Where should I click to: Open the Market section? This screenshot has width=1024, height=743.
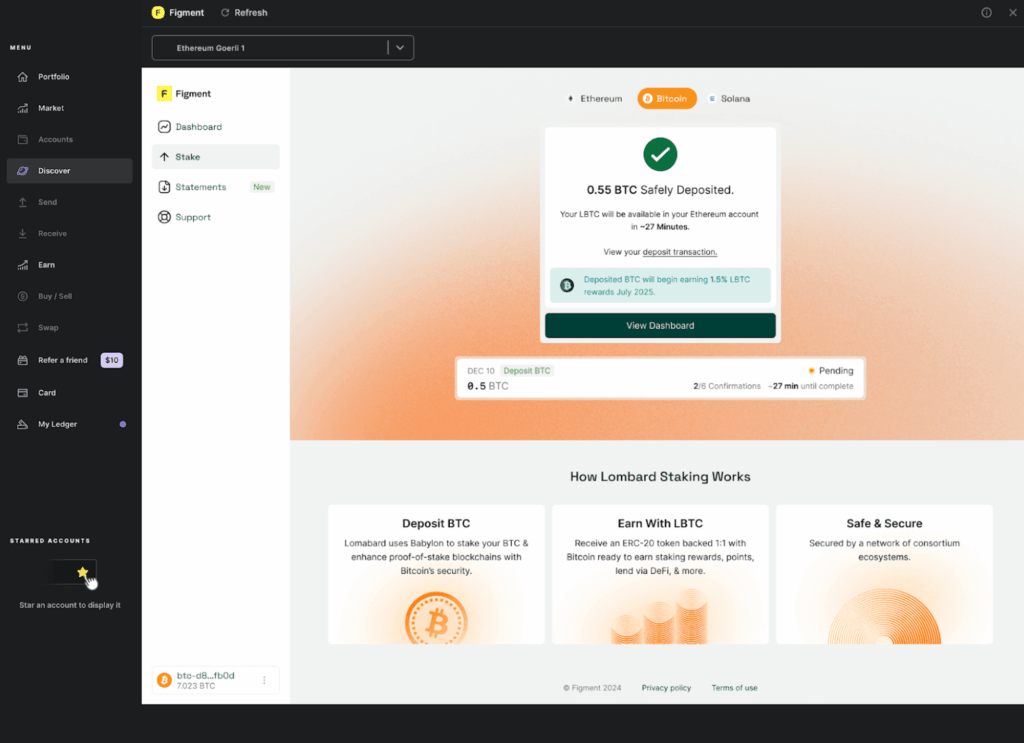click(50, 108)
